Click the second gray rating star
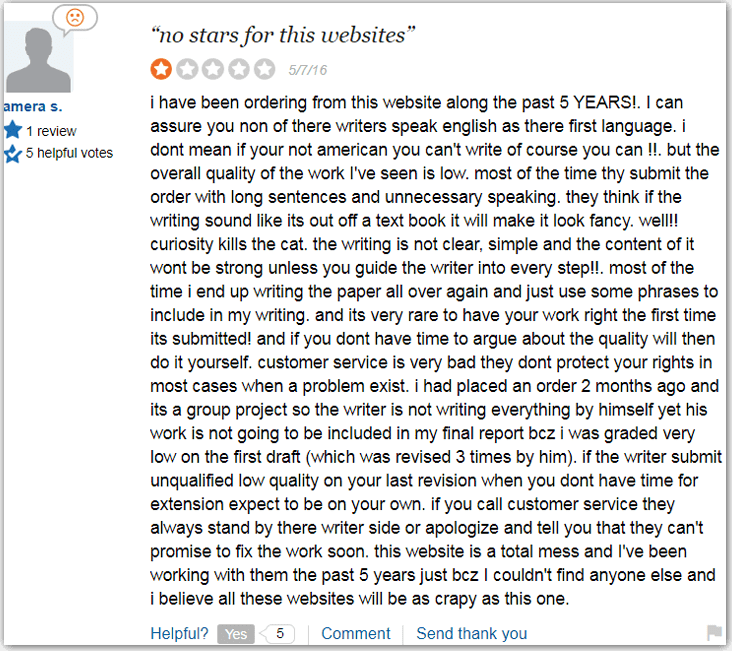Screen dimensions: 732x651 coord(187,69)
